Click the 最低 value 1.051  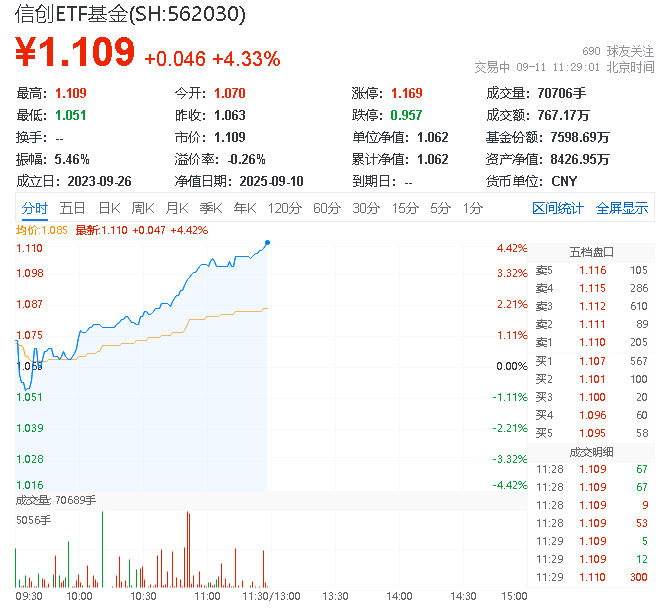tap(71, 115)
